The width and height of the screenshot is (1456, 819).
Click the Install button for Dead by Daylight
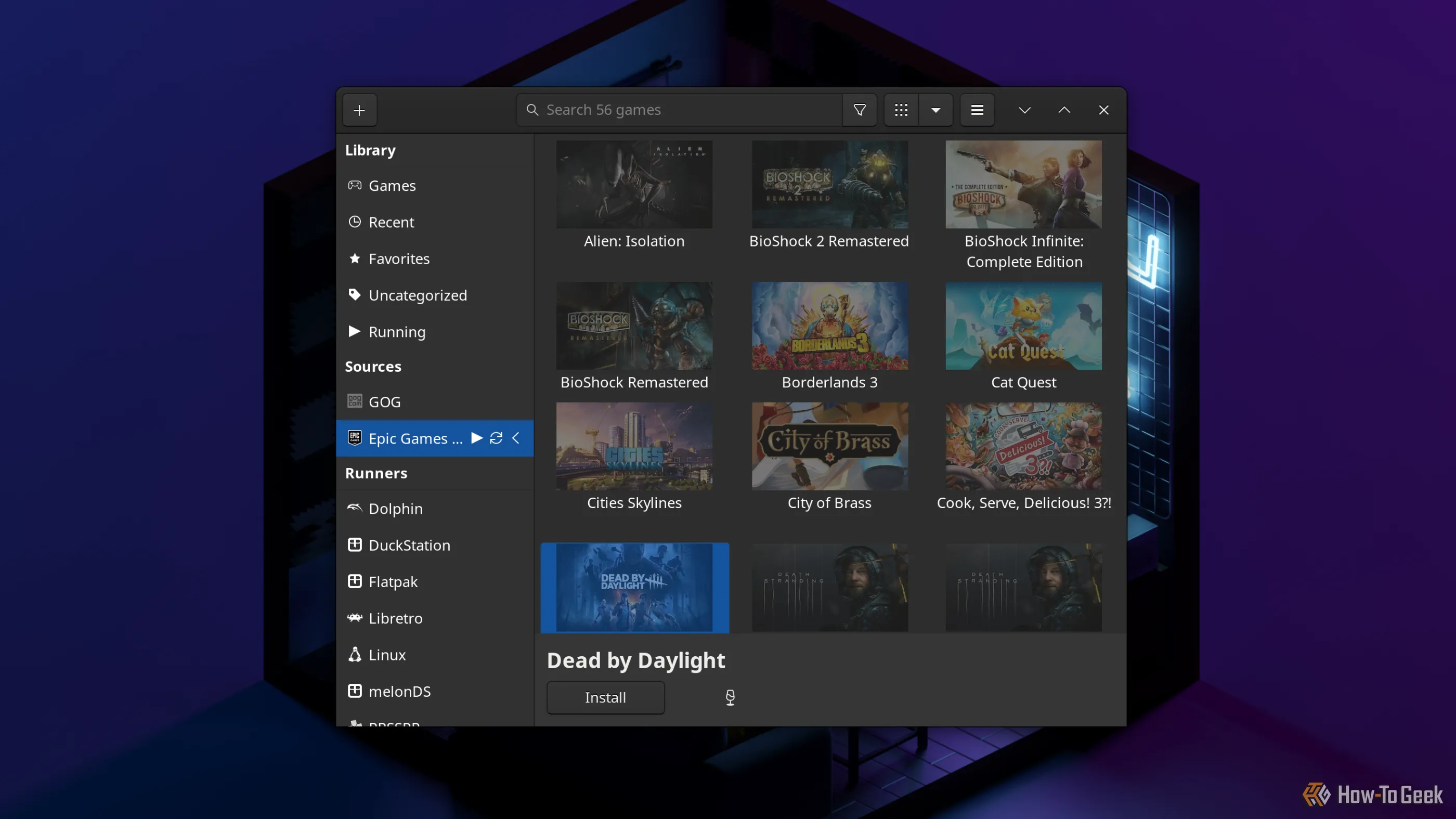[x=605, y=697]
